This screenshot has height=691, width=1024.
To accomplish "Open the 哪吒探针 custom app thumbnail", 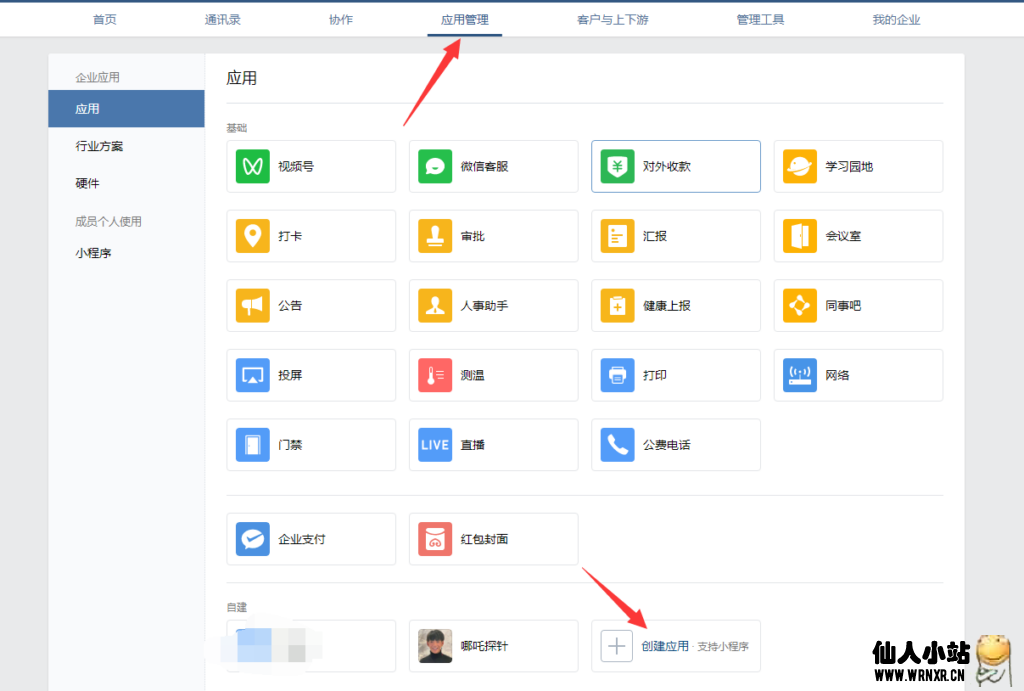I will tap(435, 646).
